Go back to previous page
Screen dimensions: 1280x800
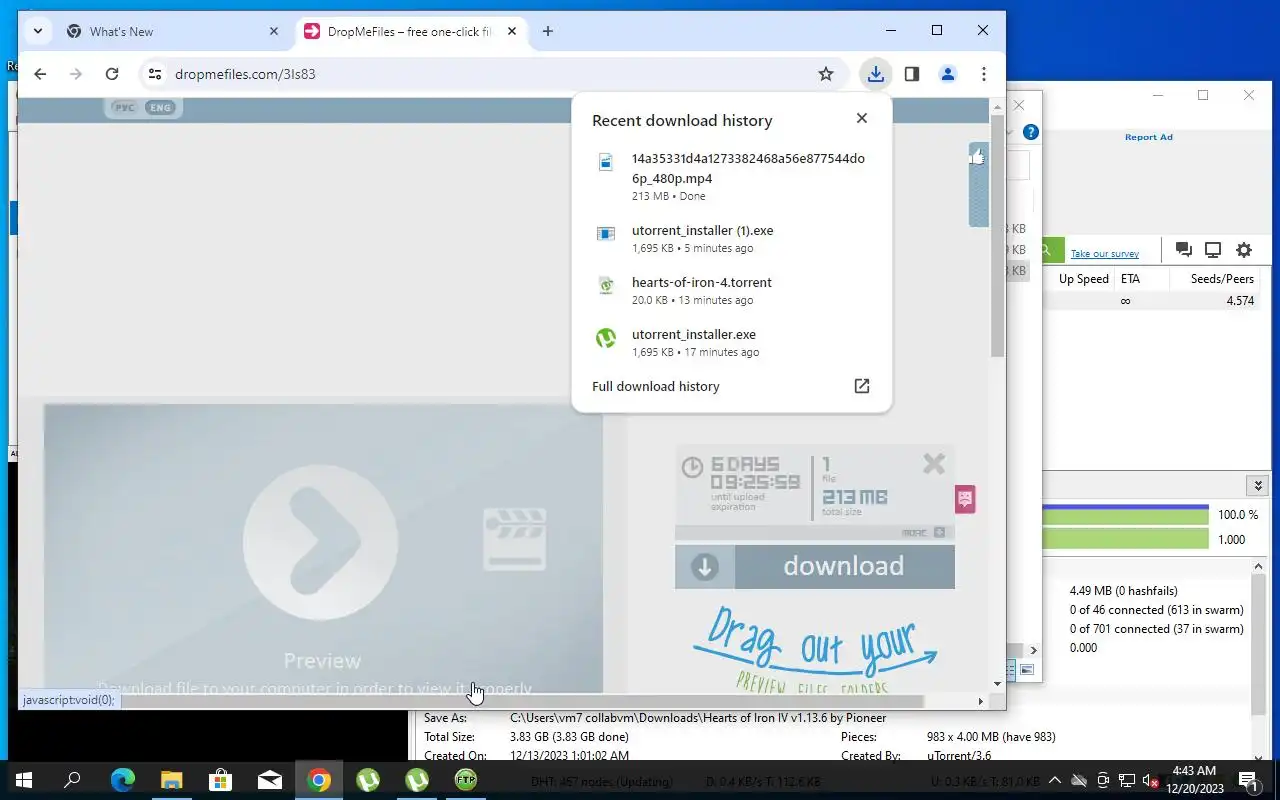click(x=40, y=74)
